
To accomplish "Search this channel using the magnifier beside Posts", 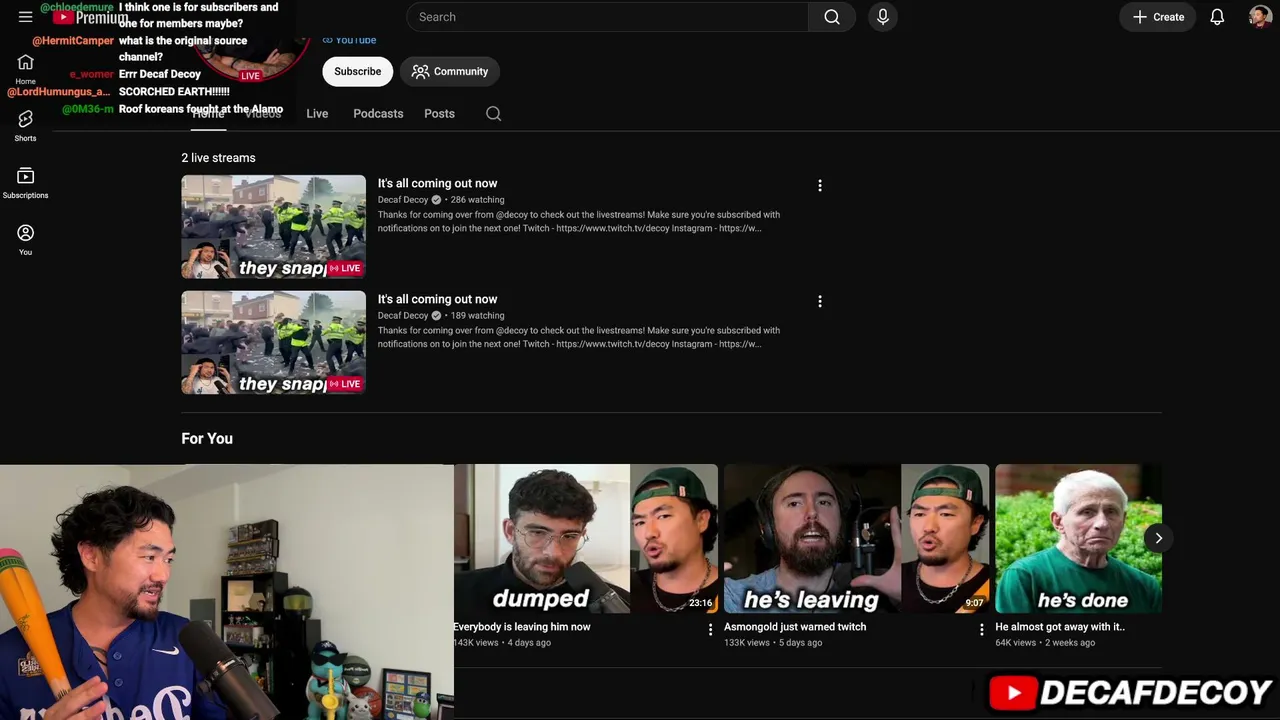I will pyautogui.click(x=494, y=114).
